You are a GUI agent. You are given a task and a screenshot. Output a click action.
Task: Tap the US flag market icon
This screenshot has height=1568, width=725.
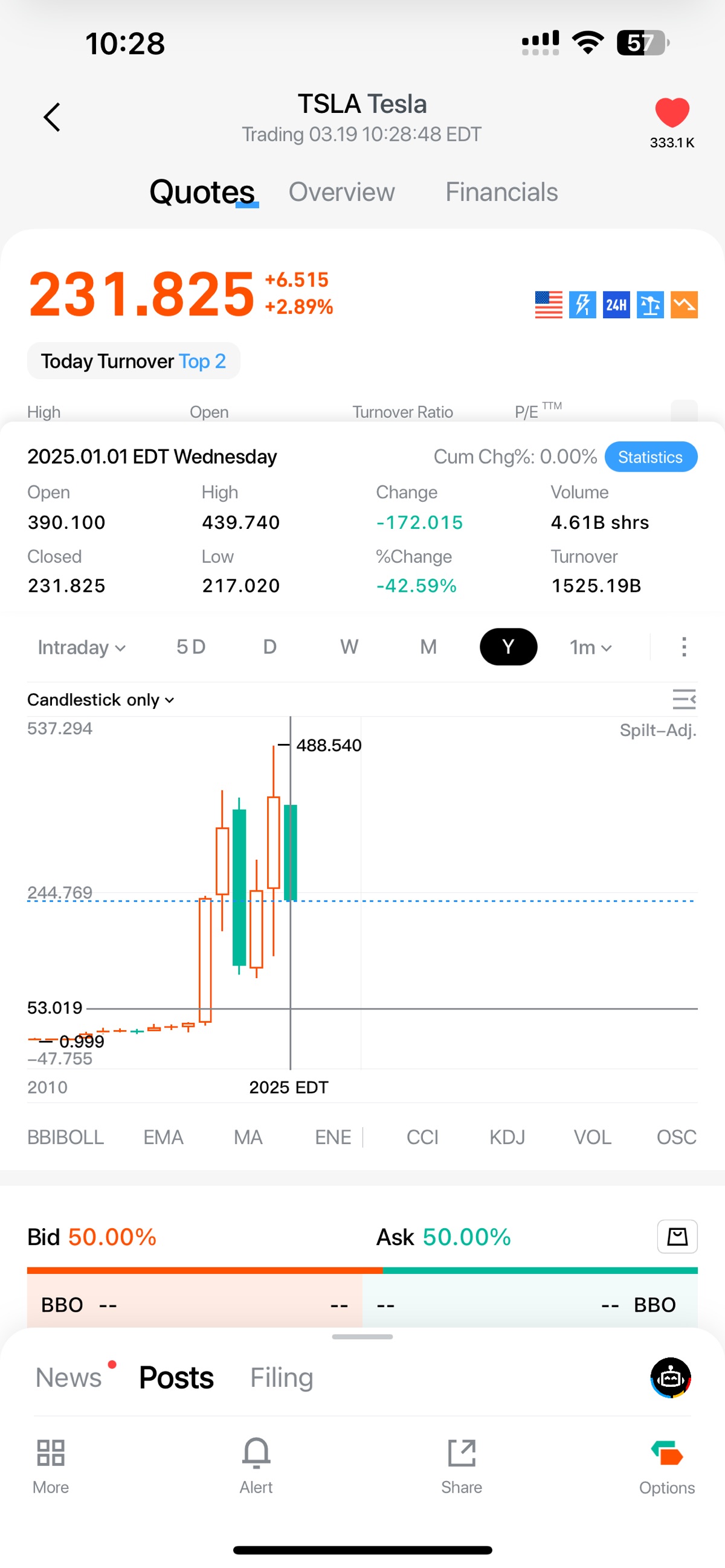549,304
